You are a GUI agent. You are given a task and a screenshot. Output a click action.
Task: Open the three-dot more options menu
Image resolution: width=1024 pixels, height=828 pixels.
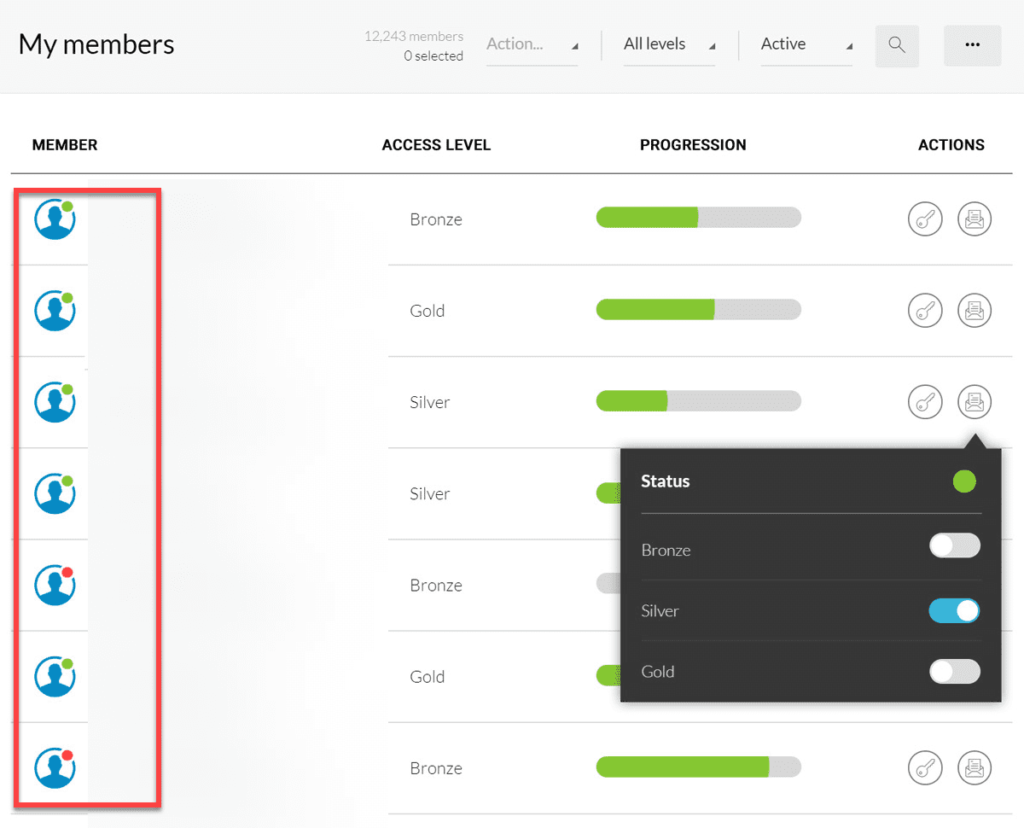click(972, 46)
